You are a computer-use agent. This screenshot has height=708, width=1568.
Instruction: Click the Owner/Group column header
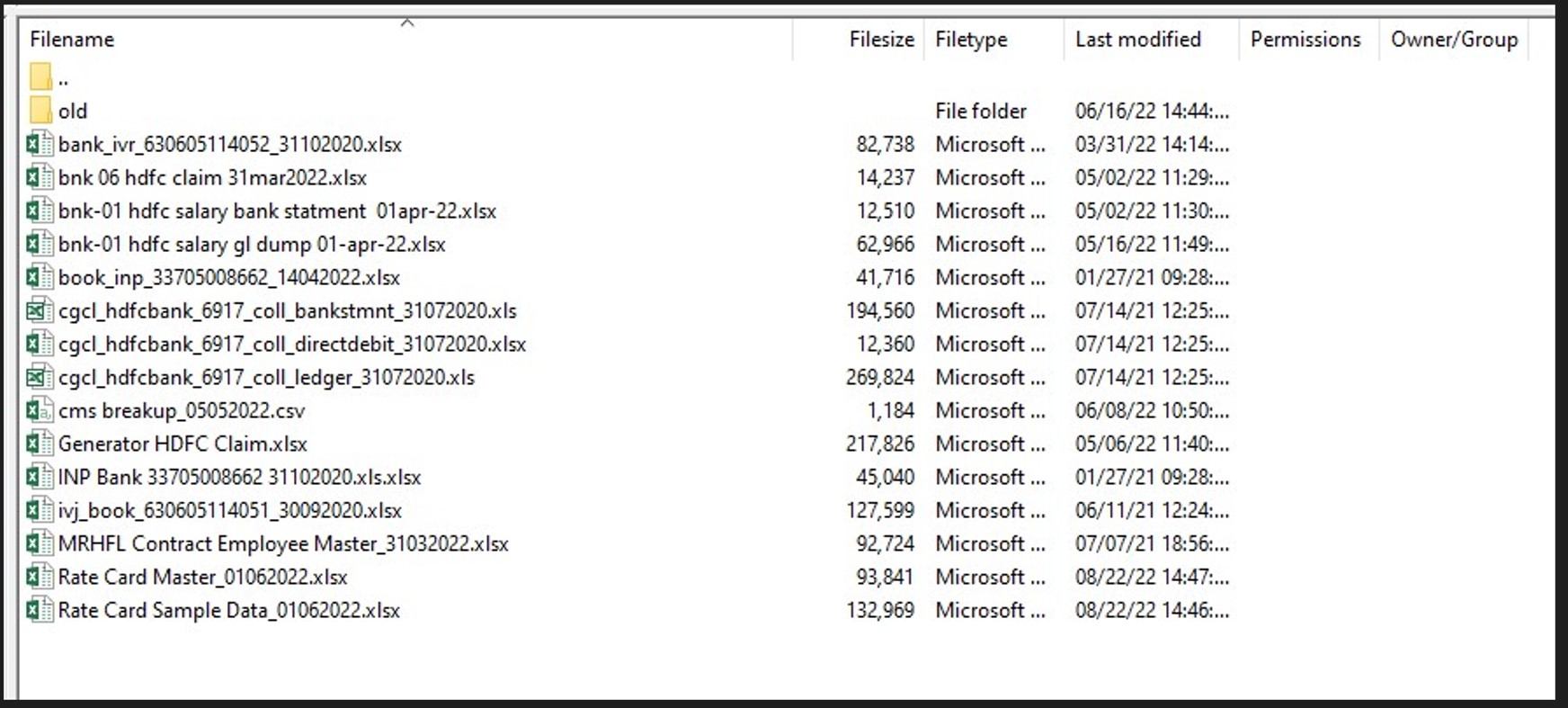pyautogui.click(x=1455, y=40)
